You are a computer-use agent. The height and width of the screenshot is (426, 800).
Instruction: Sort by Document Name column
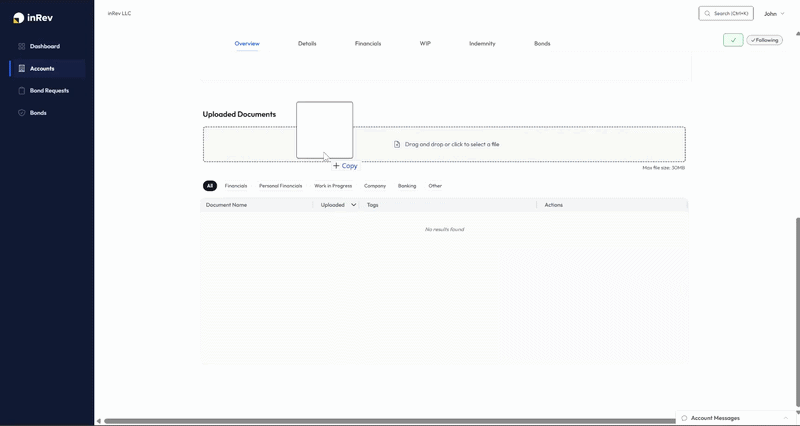point(227,205)
